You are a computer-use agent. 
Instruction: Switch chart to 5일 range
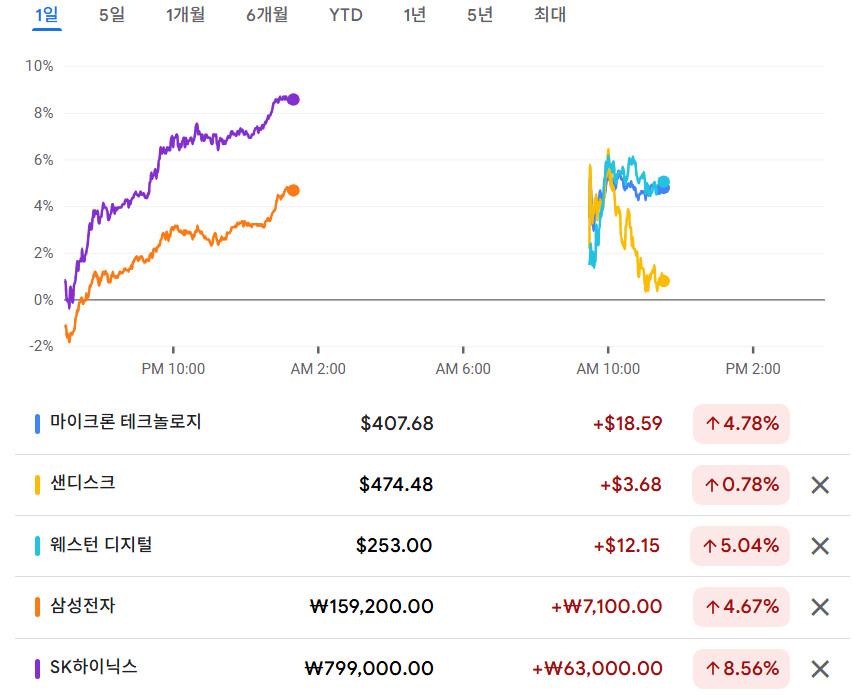click(112, 15)
